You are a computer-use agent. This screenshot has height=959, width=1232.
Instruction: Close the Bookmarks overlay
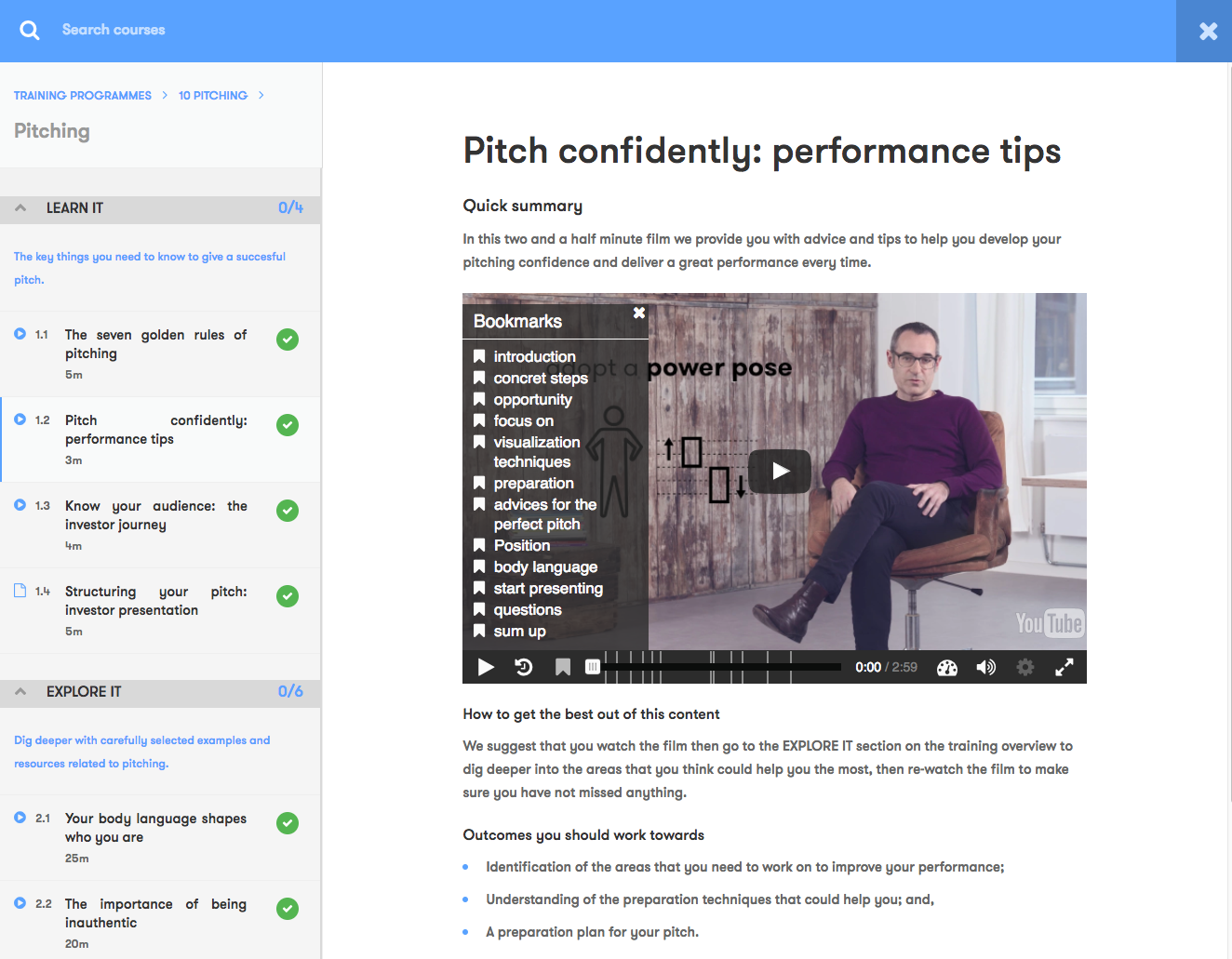coord(639,313)
